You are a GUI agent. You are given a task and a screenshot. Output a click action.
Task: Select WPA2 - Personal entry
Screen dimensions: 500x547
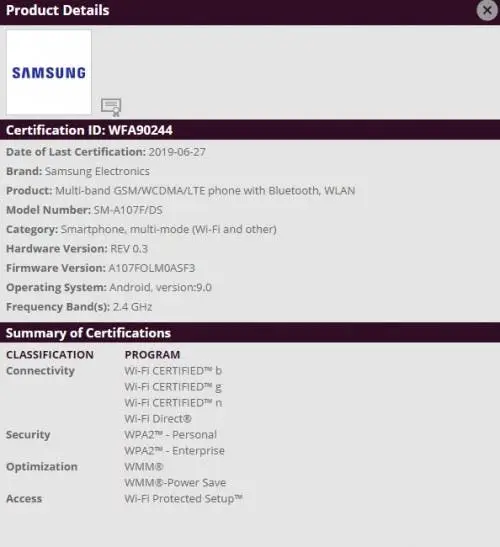(x=171, y=435)
